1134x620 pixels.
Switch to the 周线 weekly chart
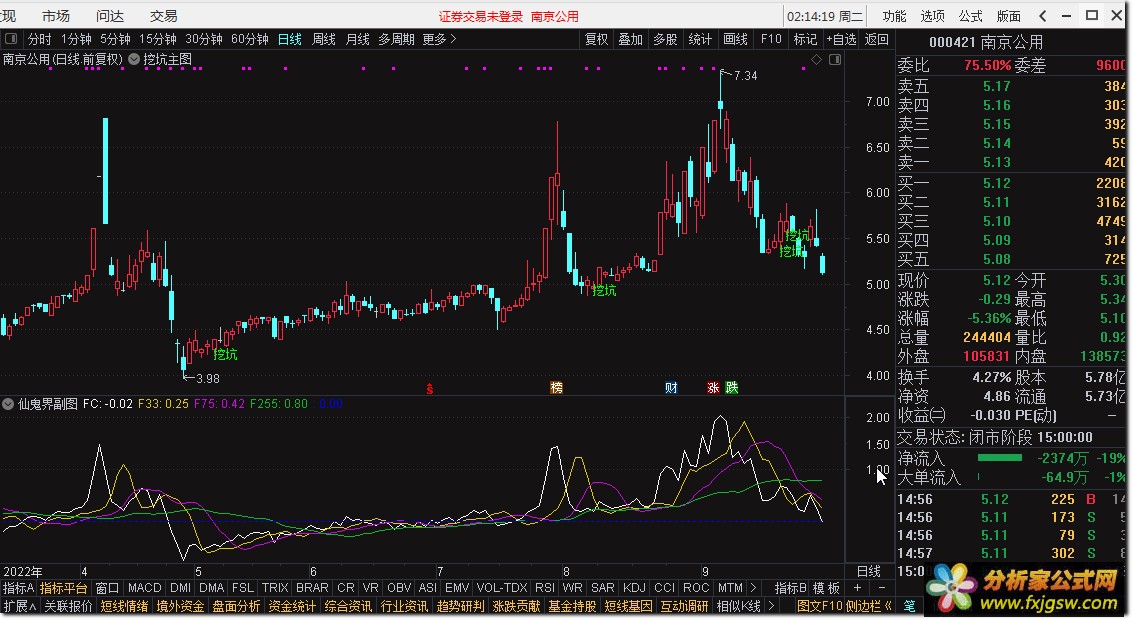point(324,39)
